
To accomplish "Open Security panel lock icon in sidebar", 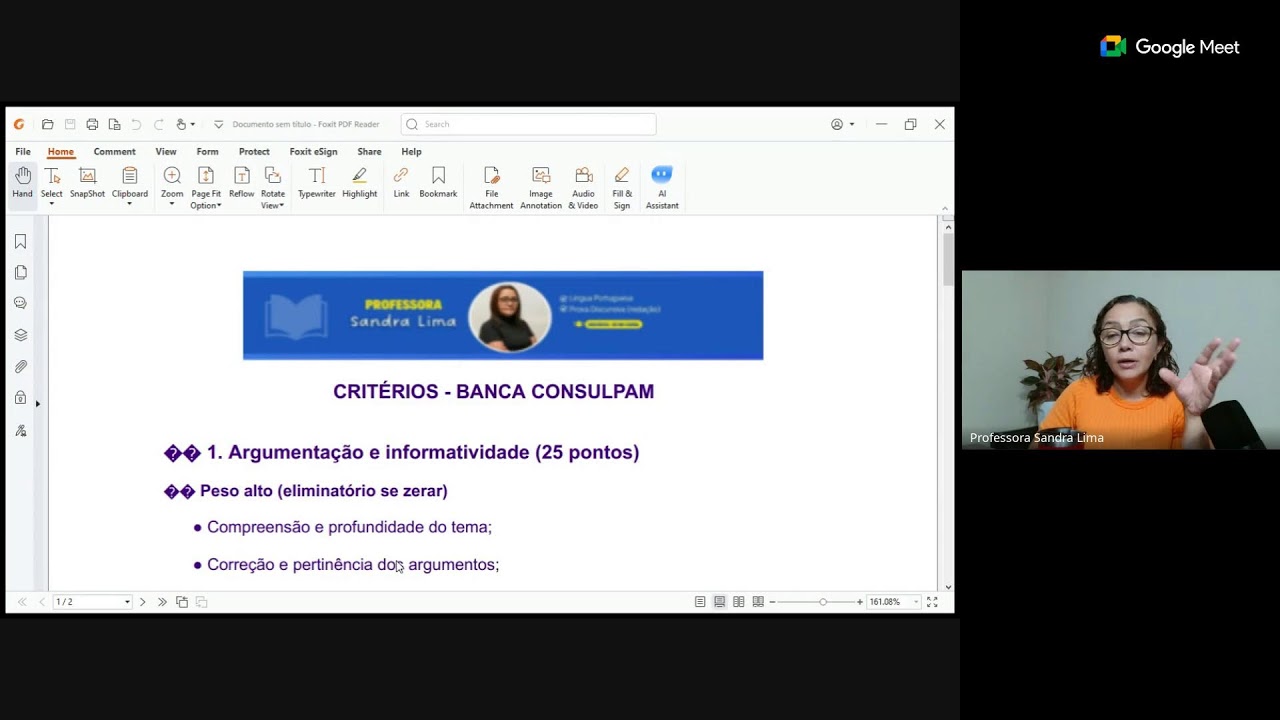I will (x=20, y=398).
